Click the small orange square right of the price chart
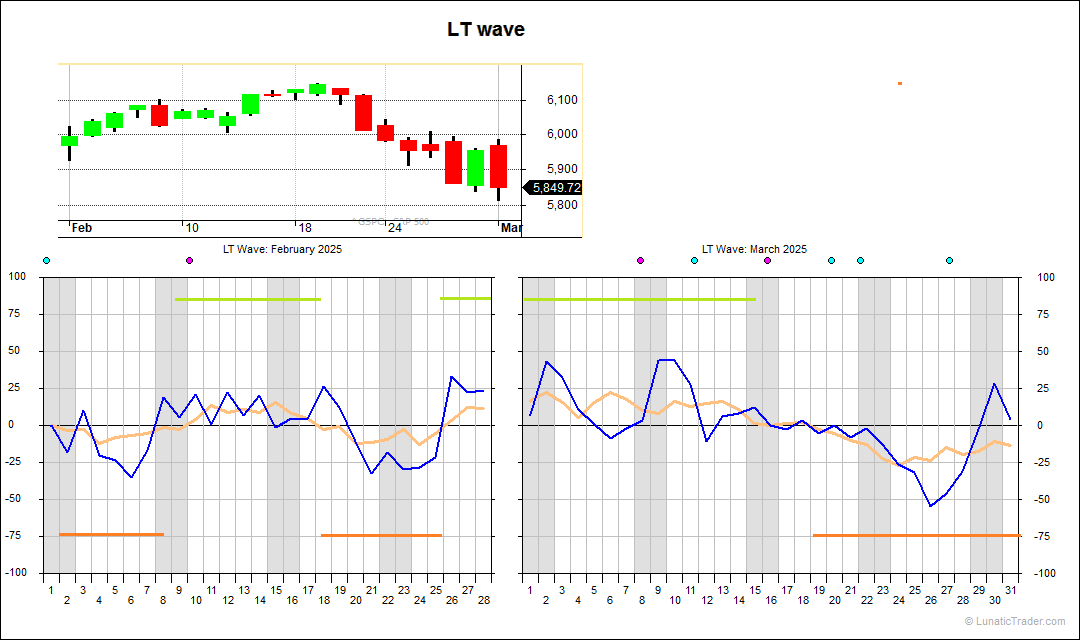 [900, 83]
